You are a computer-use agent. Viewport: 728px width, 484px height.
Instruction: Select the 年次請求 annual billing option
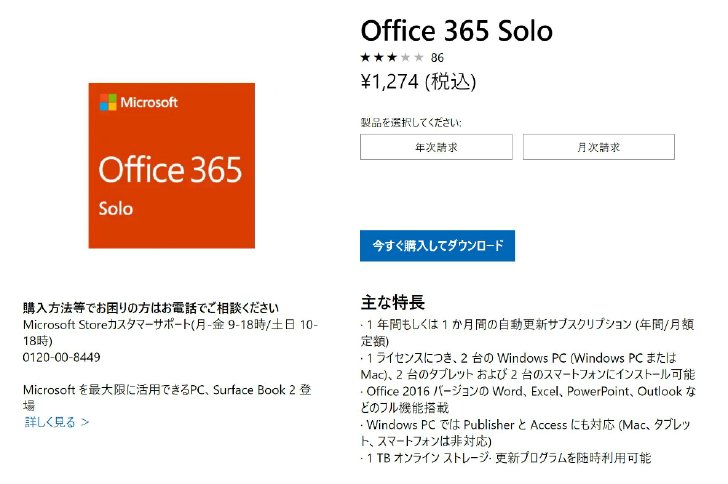click(436, 147)
